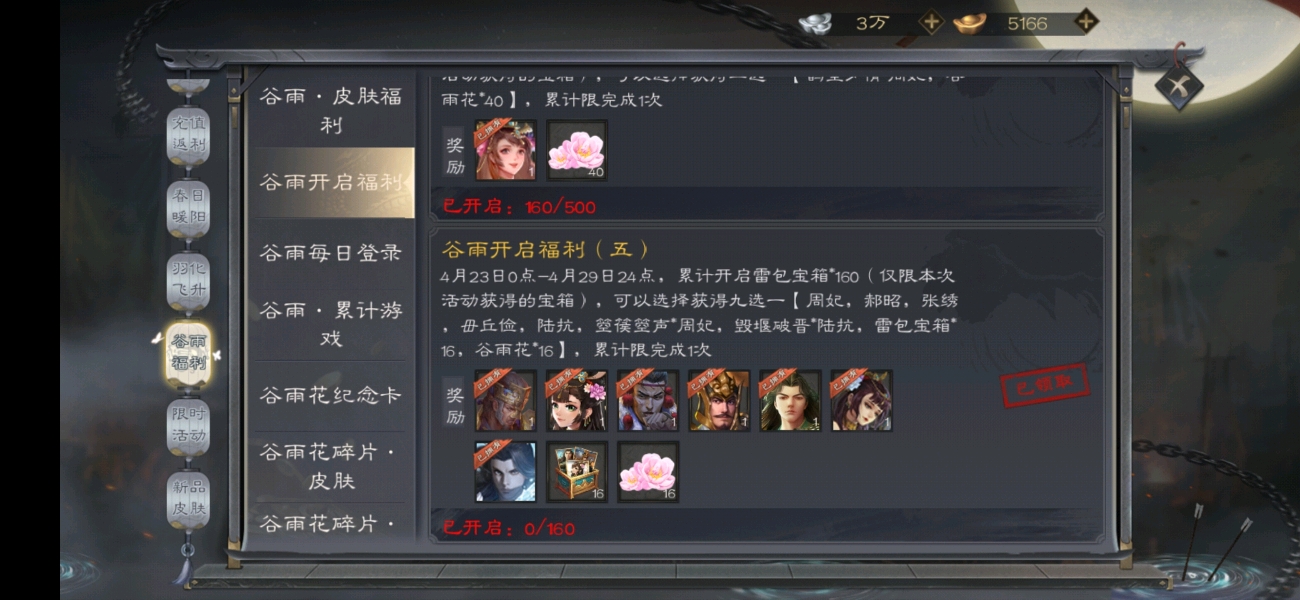Tap the red 已领取 claimed stamp
This screenshot has height=600, width=1300.
(1045, 386)
